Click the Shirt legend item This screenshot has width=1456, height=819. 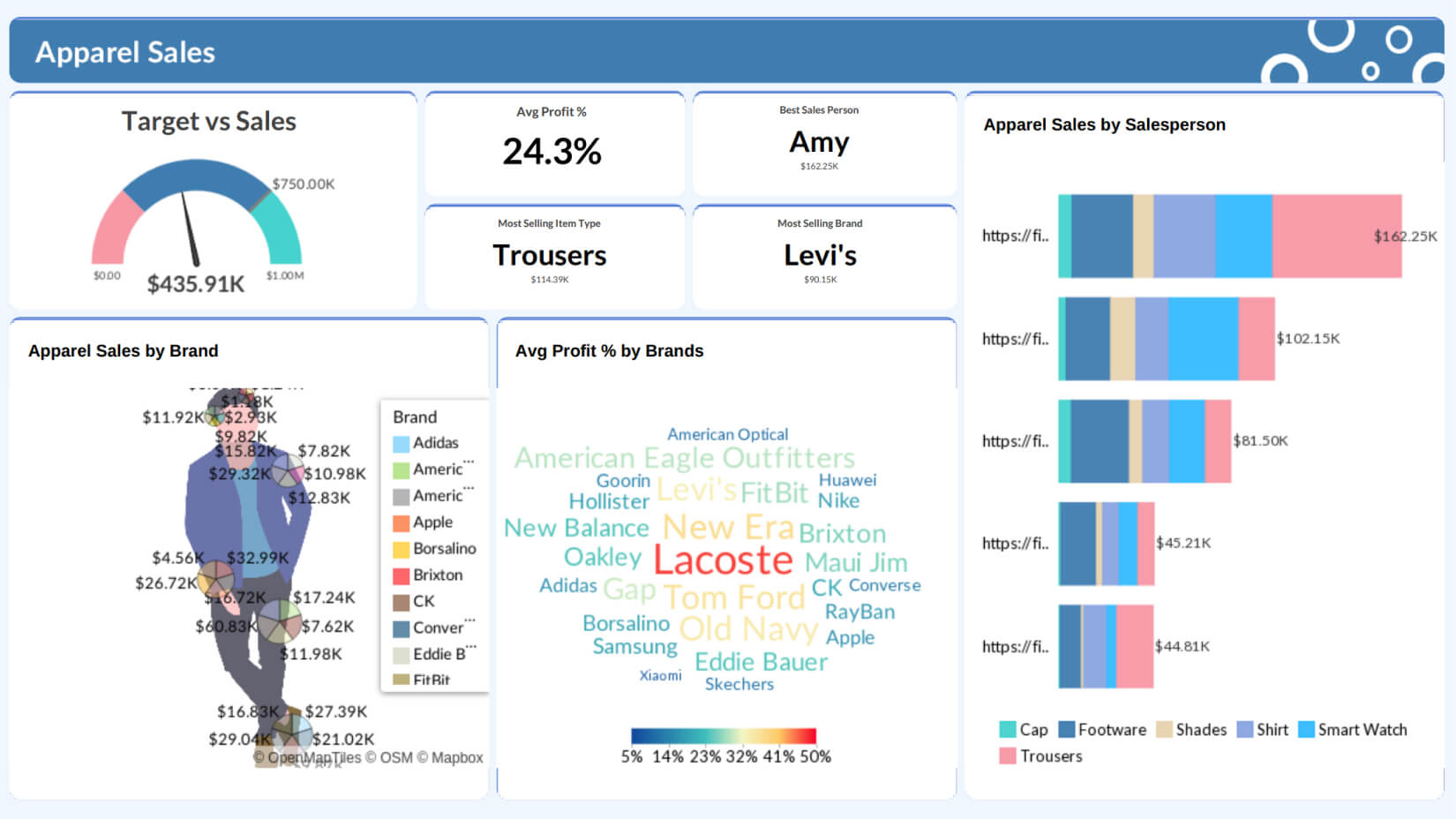(x=1263, y=730)
